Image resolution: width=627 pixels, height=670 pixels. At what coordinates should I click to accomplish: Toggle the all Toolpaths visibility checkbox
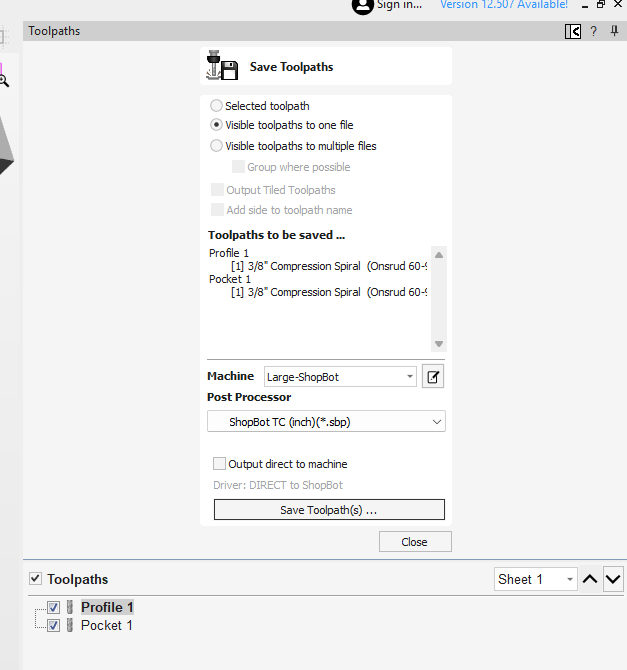35,579
